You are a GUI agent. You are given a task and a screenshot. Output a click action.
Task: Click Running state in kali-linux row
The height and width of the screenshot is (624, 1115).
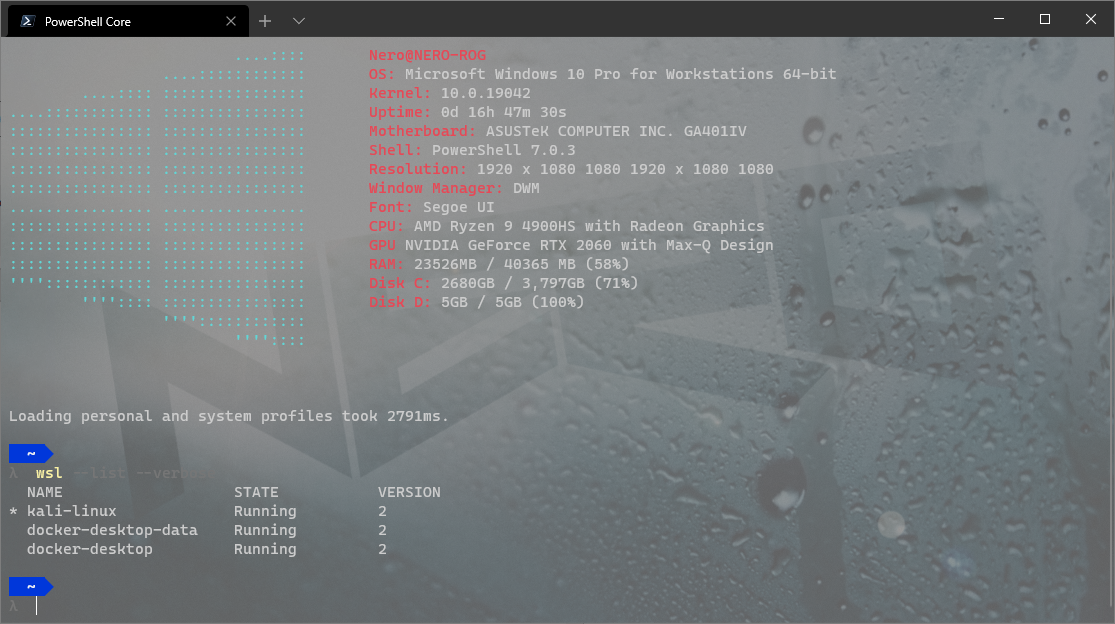click(x=265, y=511)
